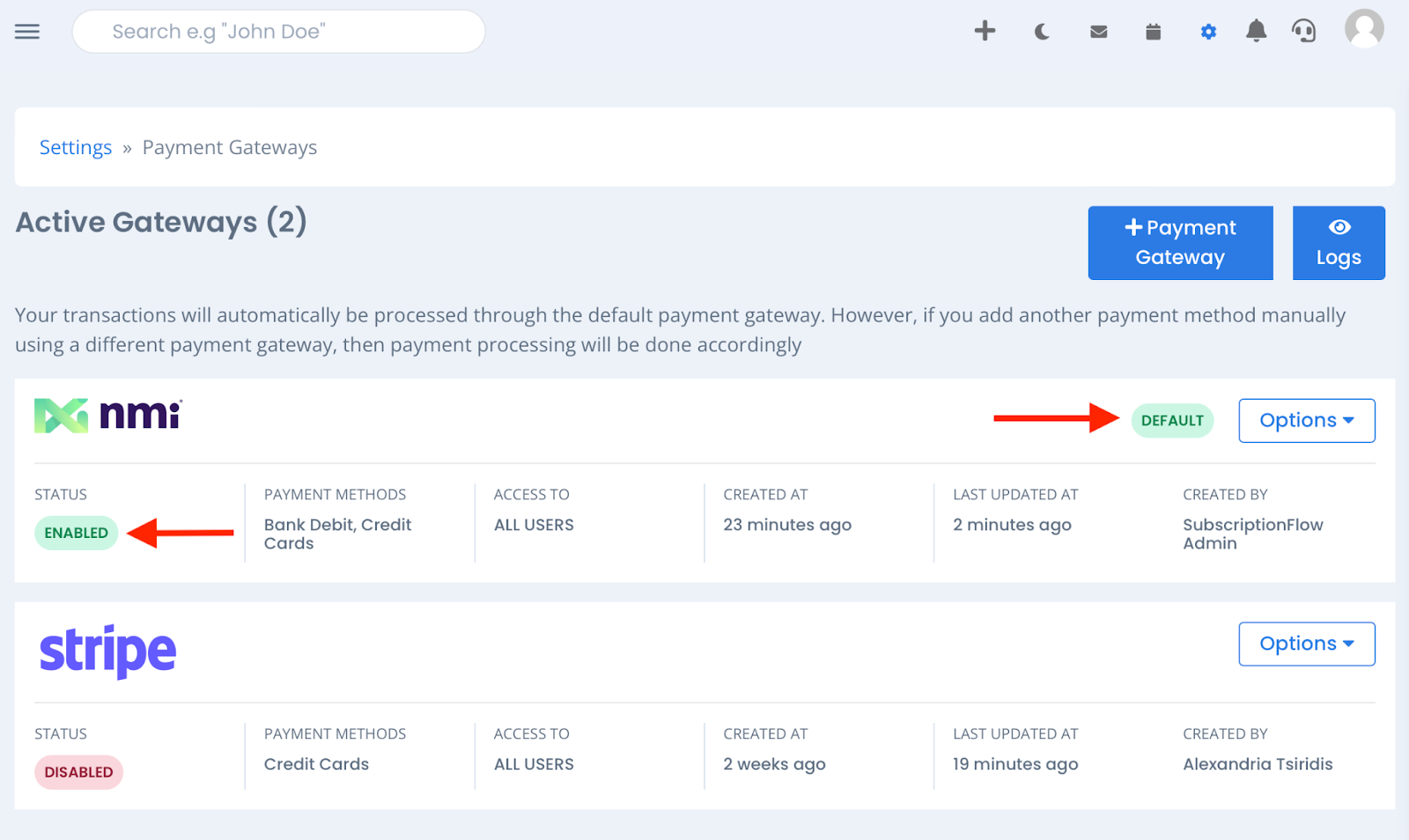Screen dimensions: 1409x840
Task: Open the user profile avatar
Action: pyautogui.click(x=1364, y=28)
